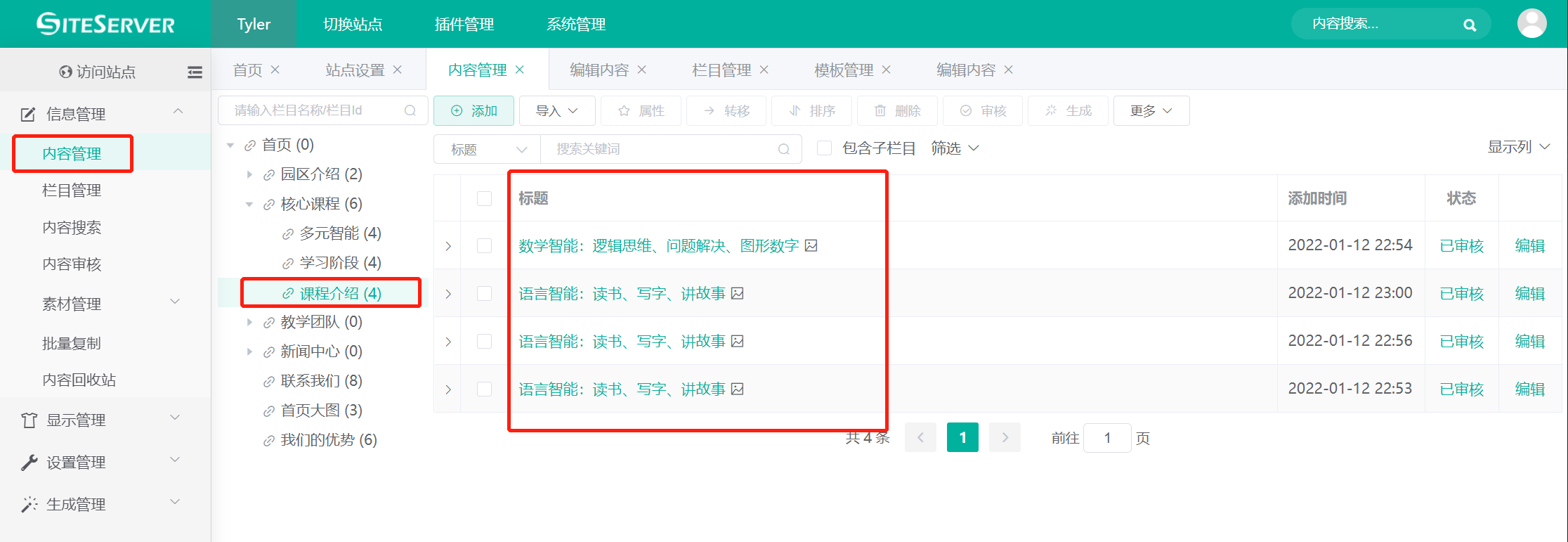Toggle the select-all checkbox in table header

484,198
